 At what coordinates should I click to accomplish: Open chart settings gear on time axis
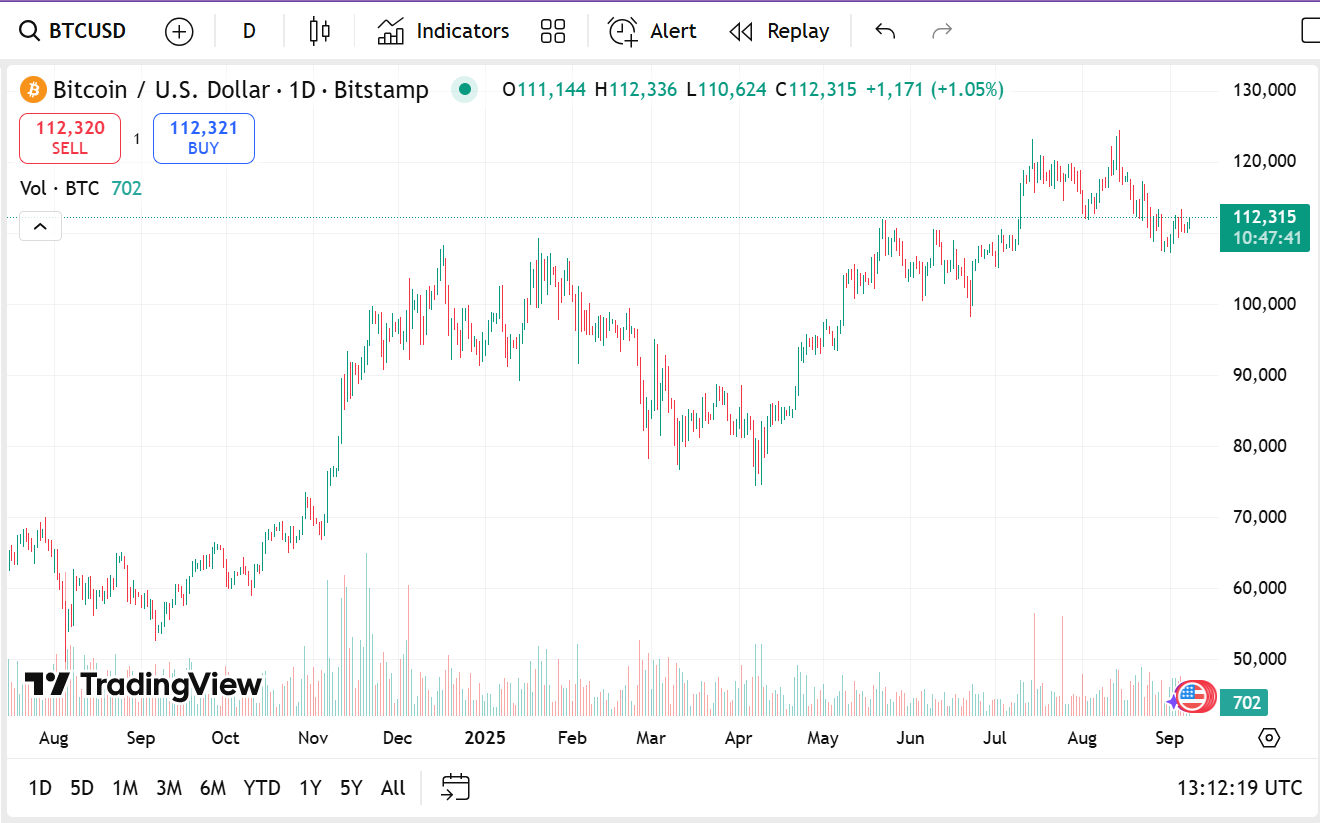(x=1269, y=738)
